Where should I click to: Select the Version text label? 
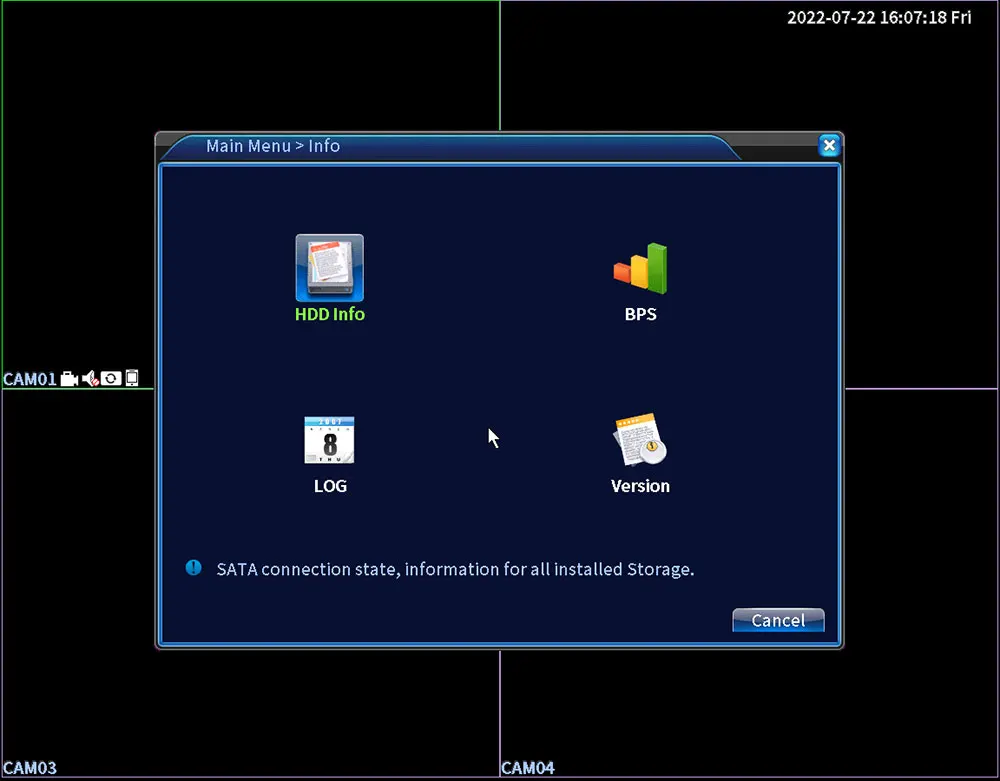tap(640, 486)
